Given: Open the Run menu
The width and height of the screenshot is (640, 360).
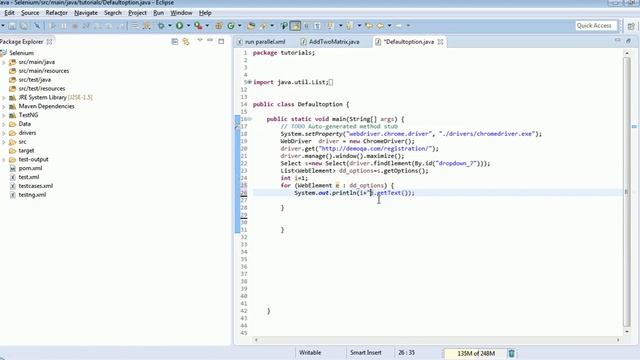Looking at the screenshot, I should [158, 13].
